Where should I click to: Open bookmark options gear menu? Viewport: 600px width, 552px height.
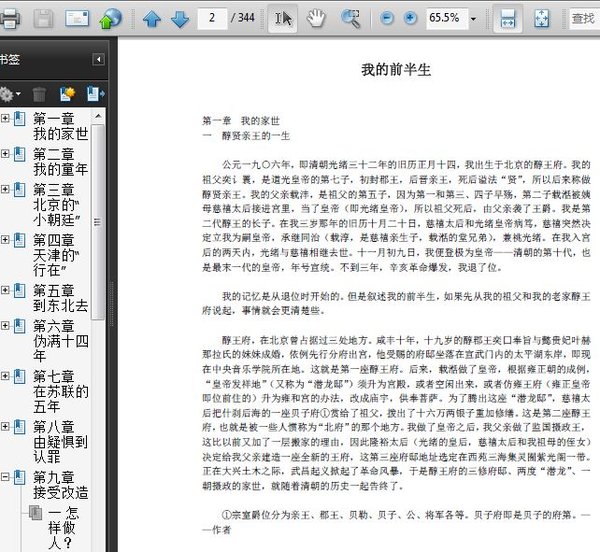tap(10, 94)
